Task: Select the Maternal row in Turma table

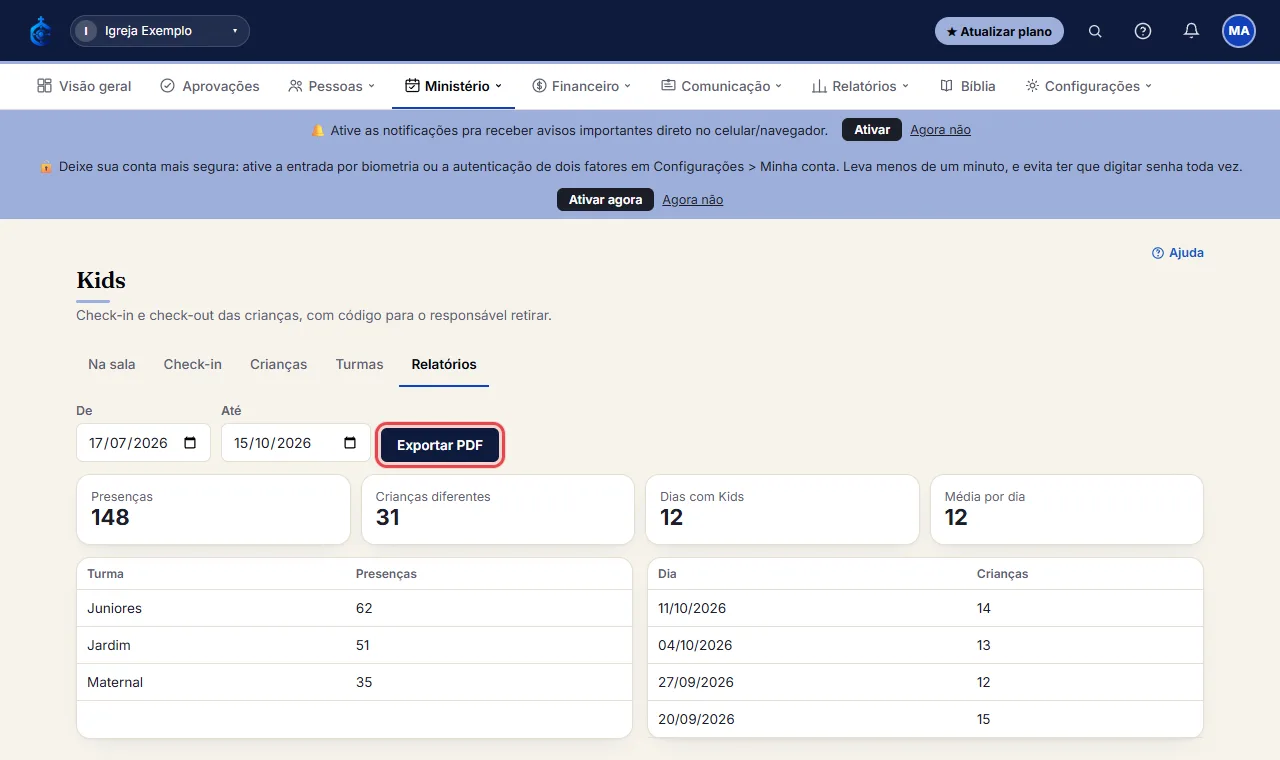Action: coord(354,682)
